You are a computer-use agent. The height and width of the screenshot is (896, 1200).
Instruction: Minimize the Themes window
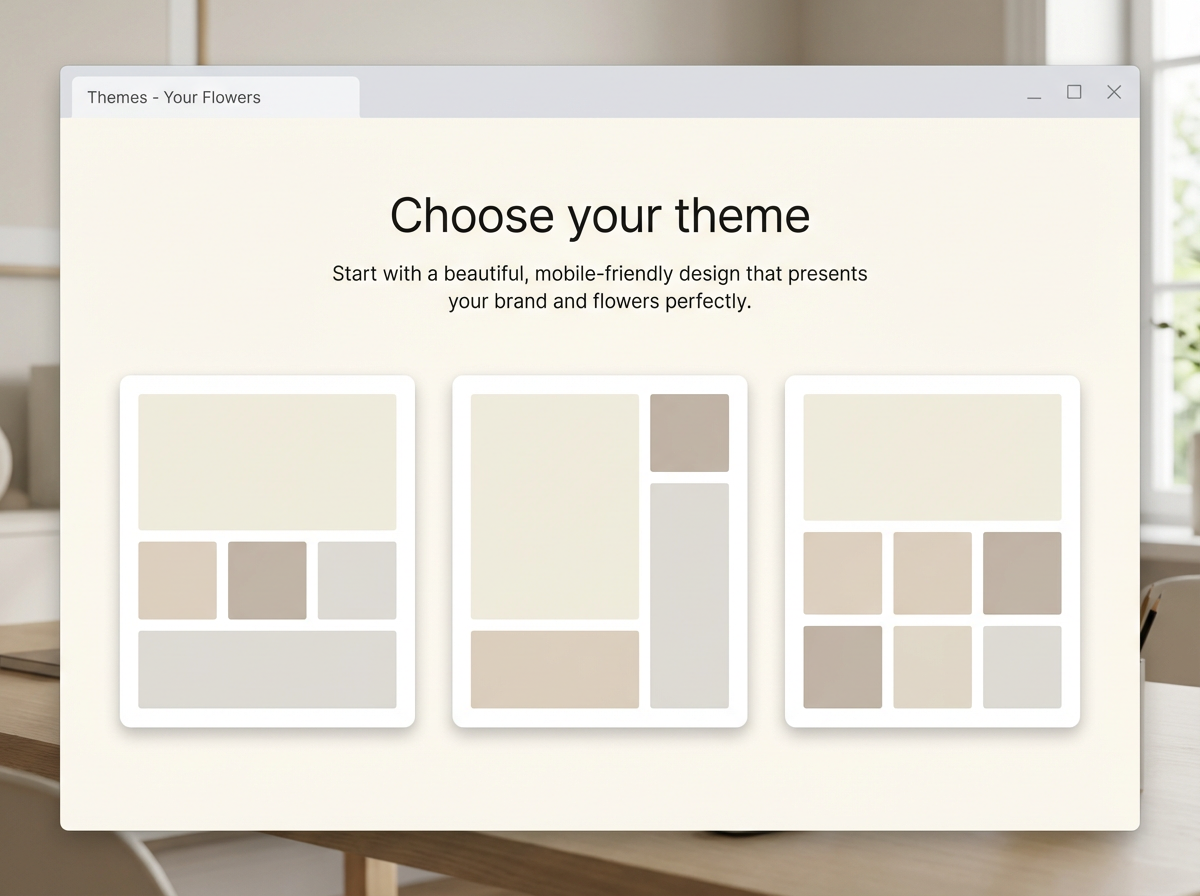1034,93
